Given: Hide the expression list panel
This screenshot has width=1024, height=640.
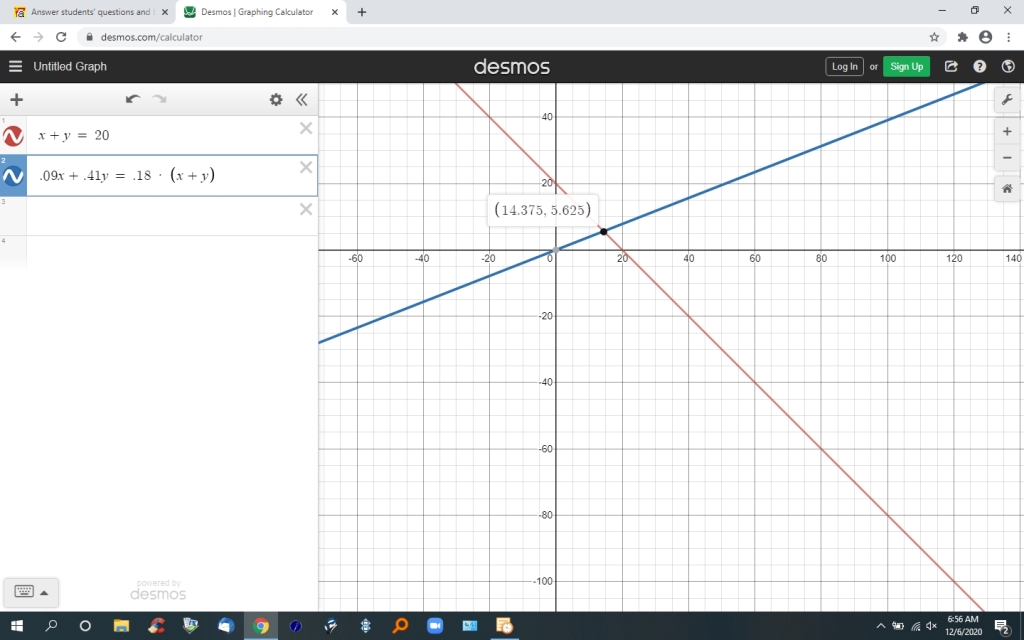Looking at the screenshot, I should [x=301, y=99].
